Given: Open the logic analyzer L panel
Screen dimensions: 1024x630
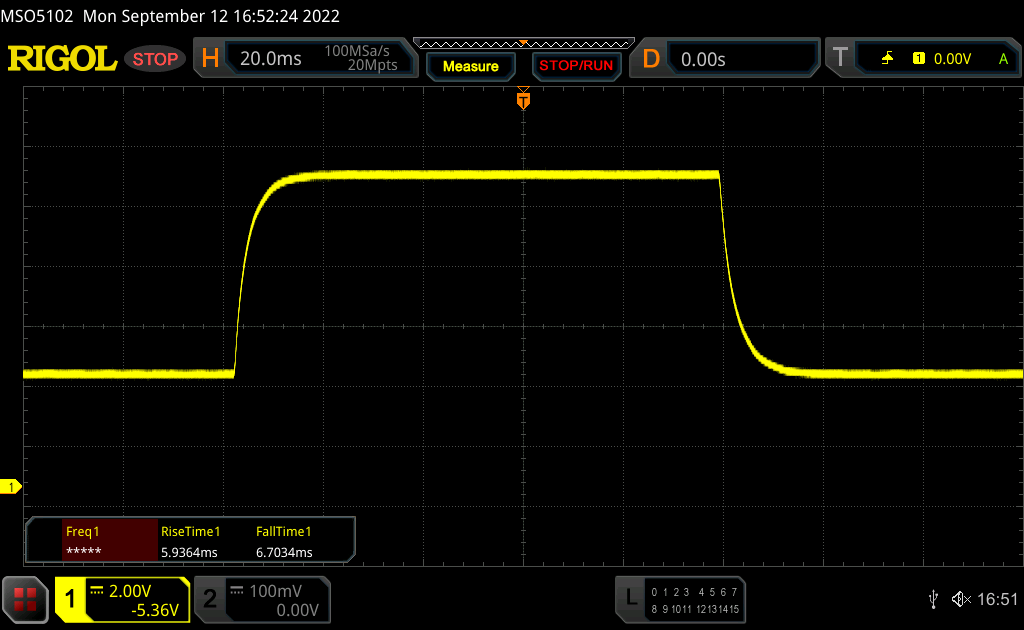Looking at the screenshot, I should 631,597.
